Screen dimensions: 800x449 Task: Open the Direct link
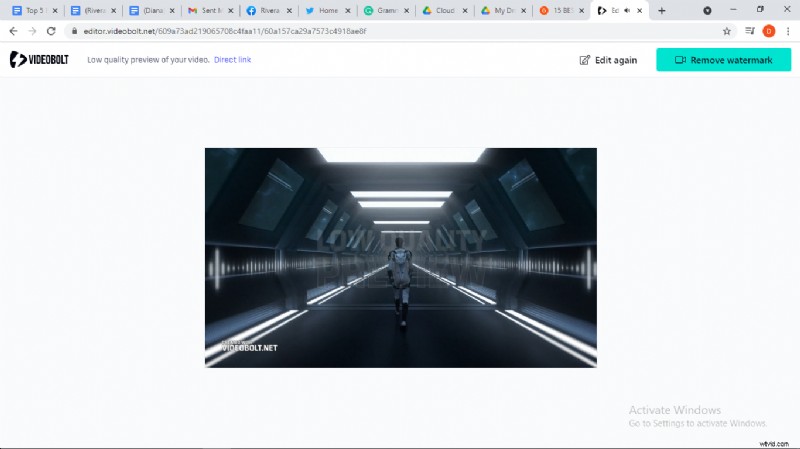(x=232, y=60)
